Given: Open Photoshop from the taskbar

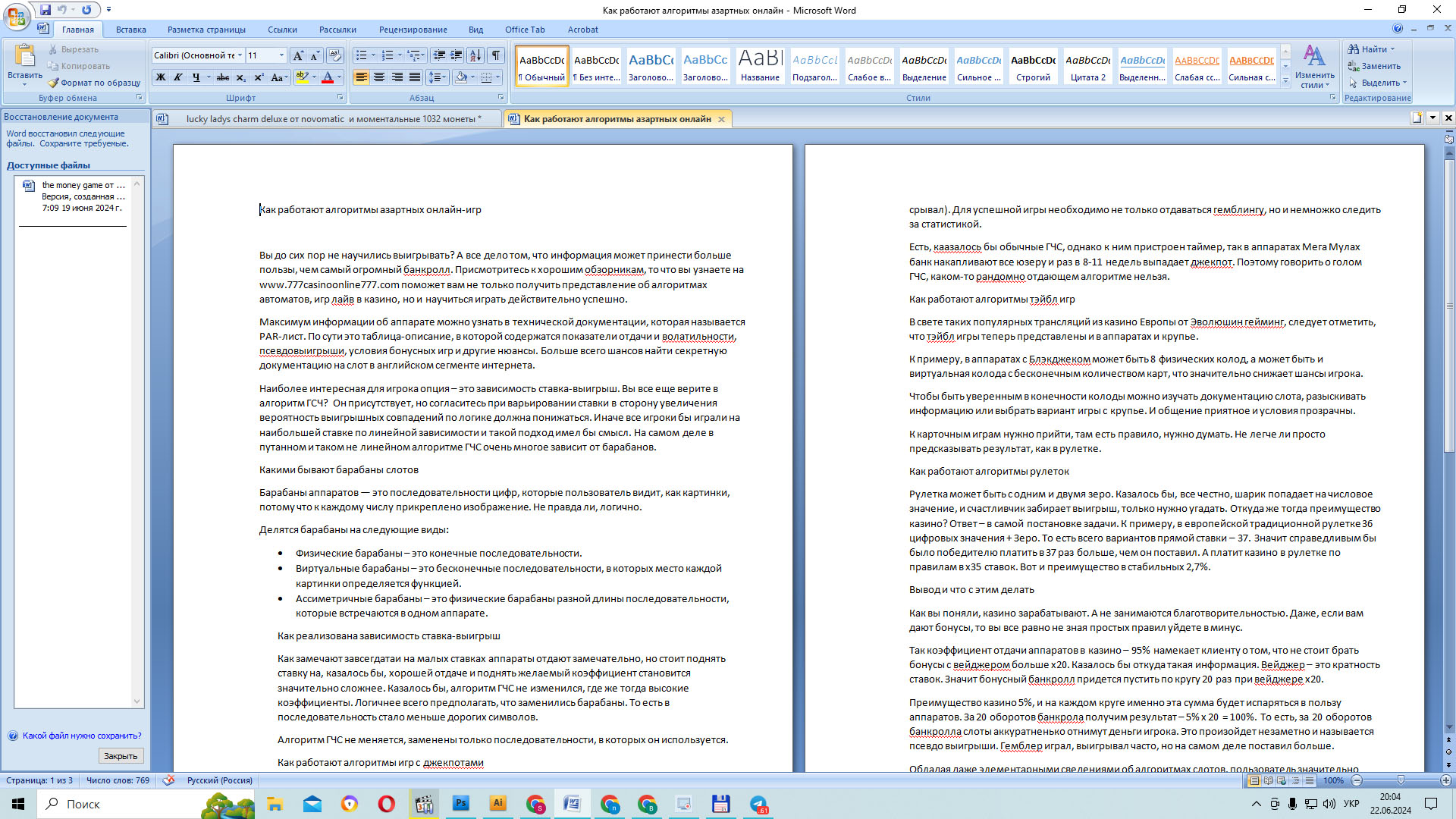Looking at the screenshot, I should (460, 804).
